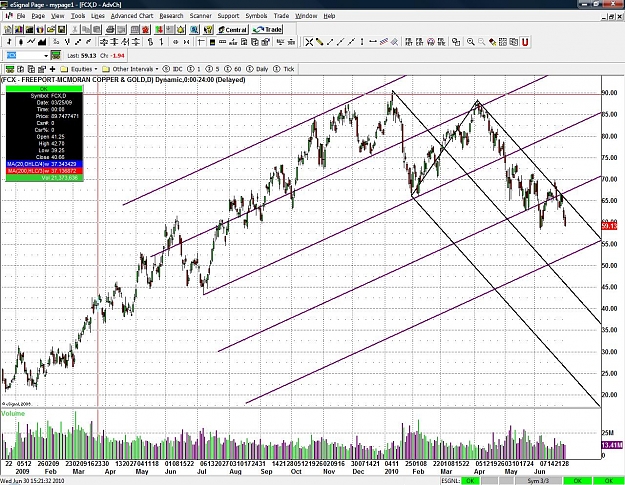Viewport: 625px width, 485px height.
Task: Select the regression channel tool icon
Action: pyautogui.click(x=384, y=42)
